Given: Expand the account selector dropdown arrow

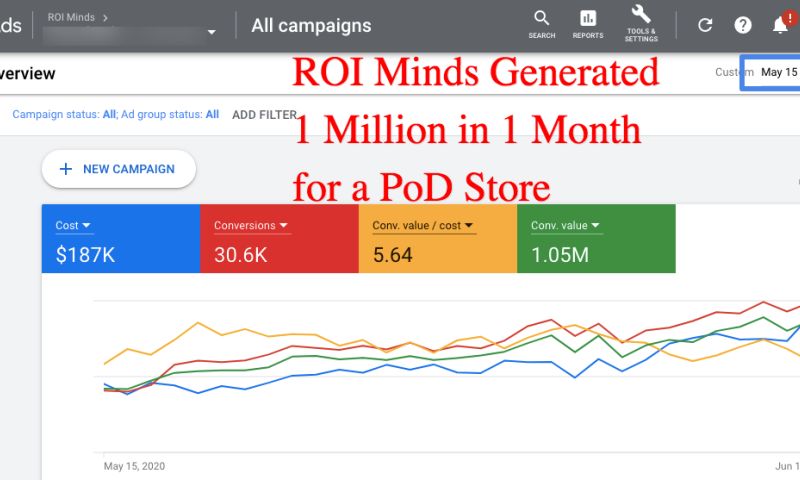Looking at the screenshot, I should [211, 33].
